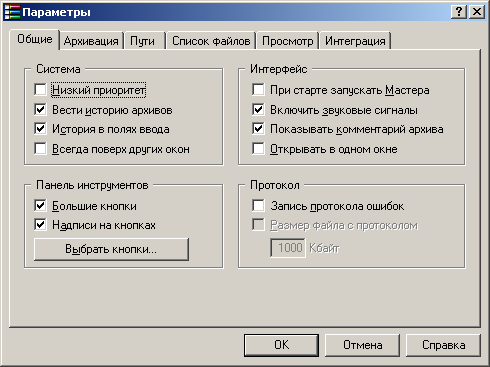Go to Список файлов tab
The image size is (490, 367).
pos(211,41)
